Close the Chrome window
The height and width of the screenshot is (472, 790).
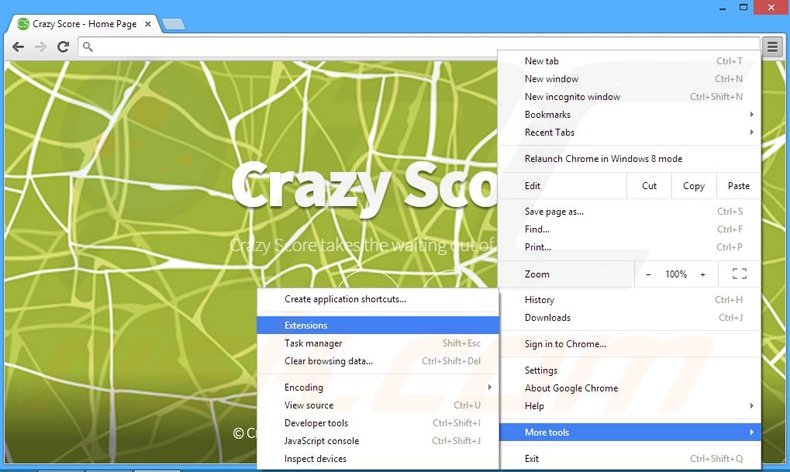coord(771,8)
